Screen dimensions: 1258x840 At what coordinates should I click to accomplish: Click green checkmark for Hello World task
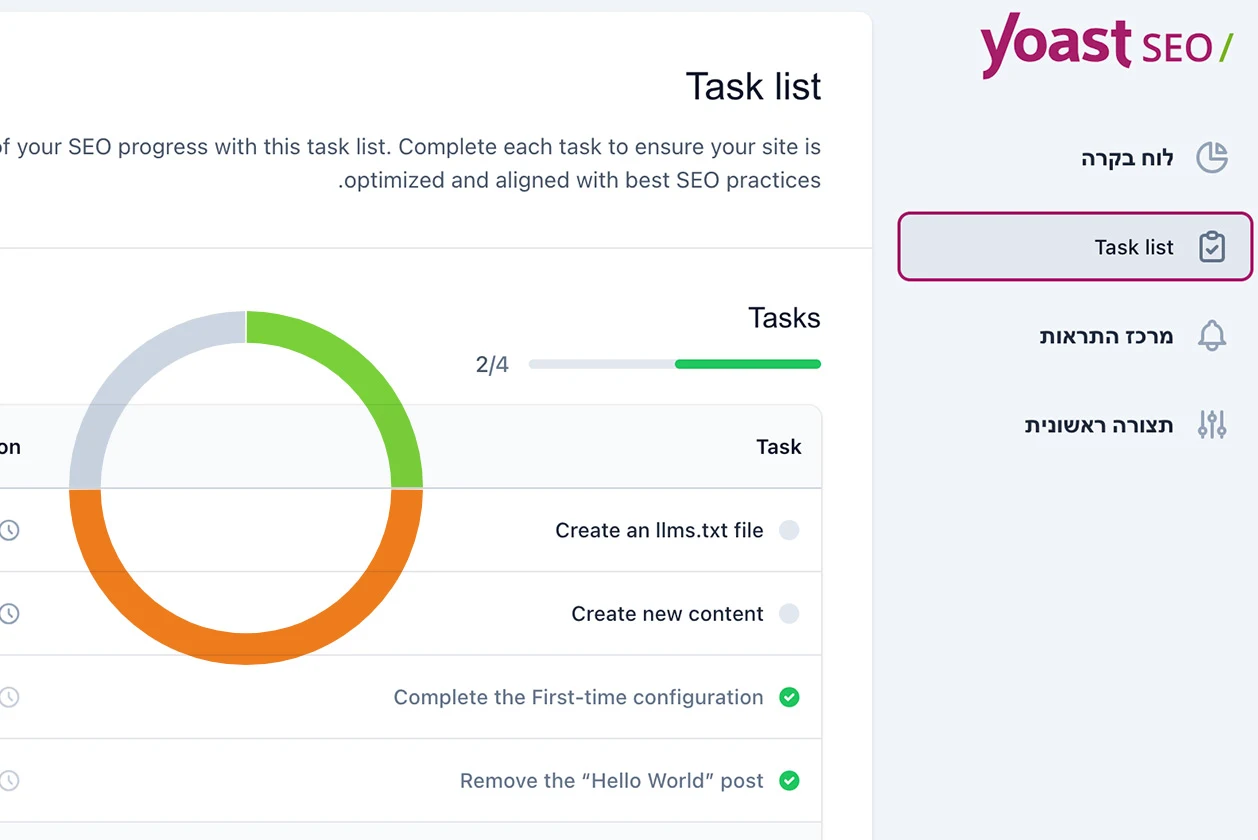[789, 780]
